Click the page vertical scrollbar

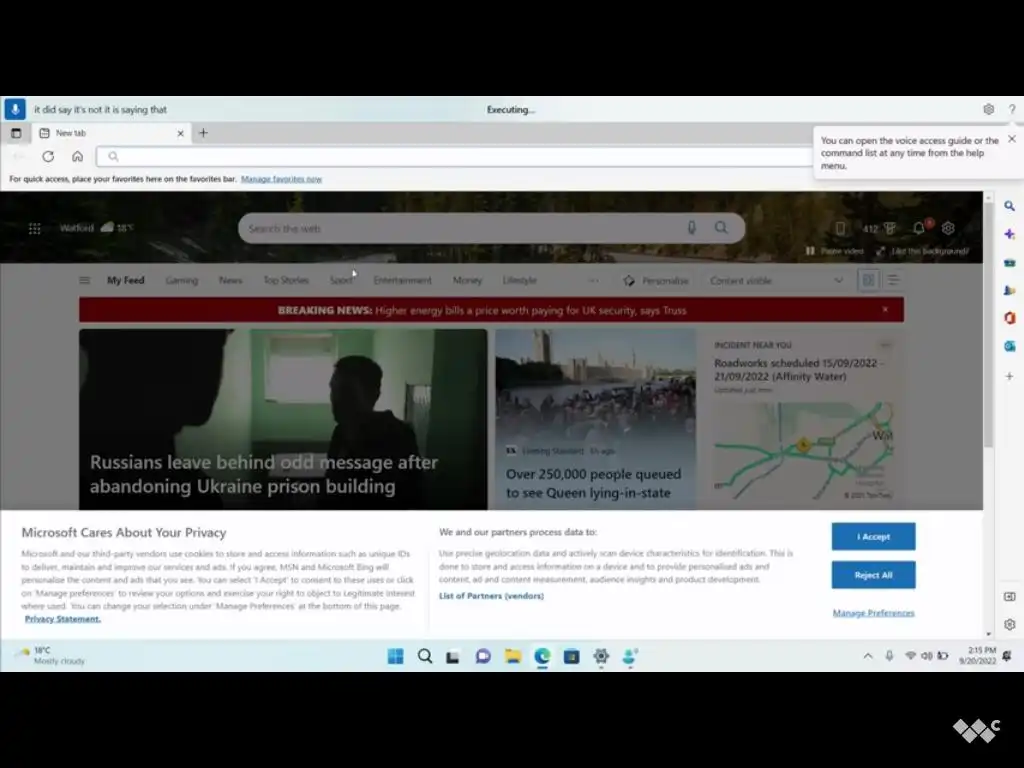pos(988,323)
